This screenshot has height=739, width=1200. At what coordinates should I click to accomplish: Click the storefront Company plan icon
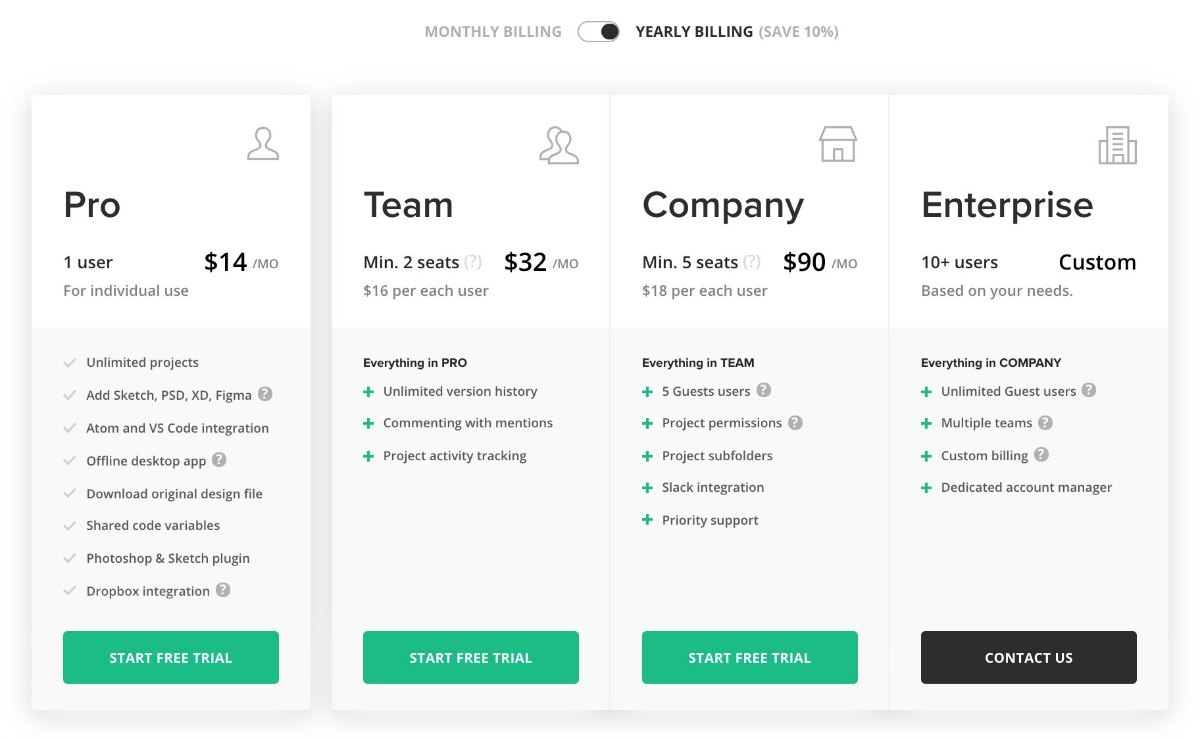[838, 144]
